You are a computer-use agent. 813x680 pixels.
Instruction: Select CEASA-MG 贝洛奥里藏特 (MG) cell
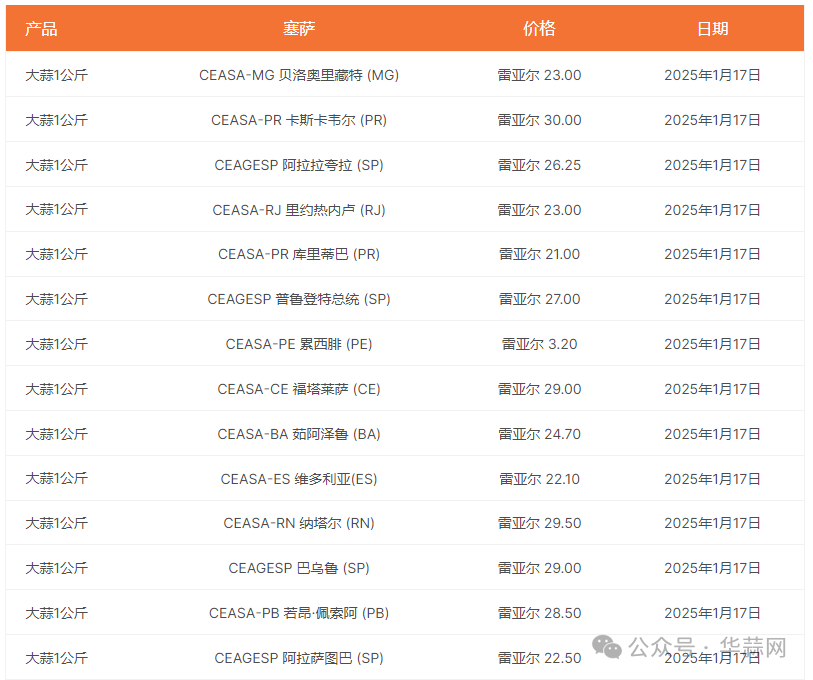299,75
